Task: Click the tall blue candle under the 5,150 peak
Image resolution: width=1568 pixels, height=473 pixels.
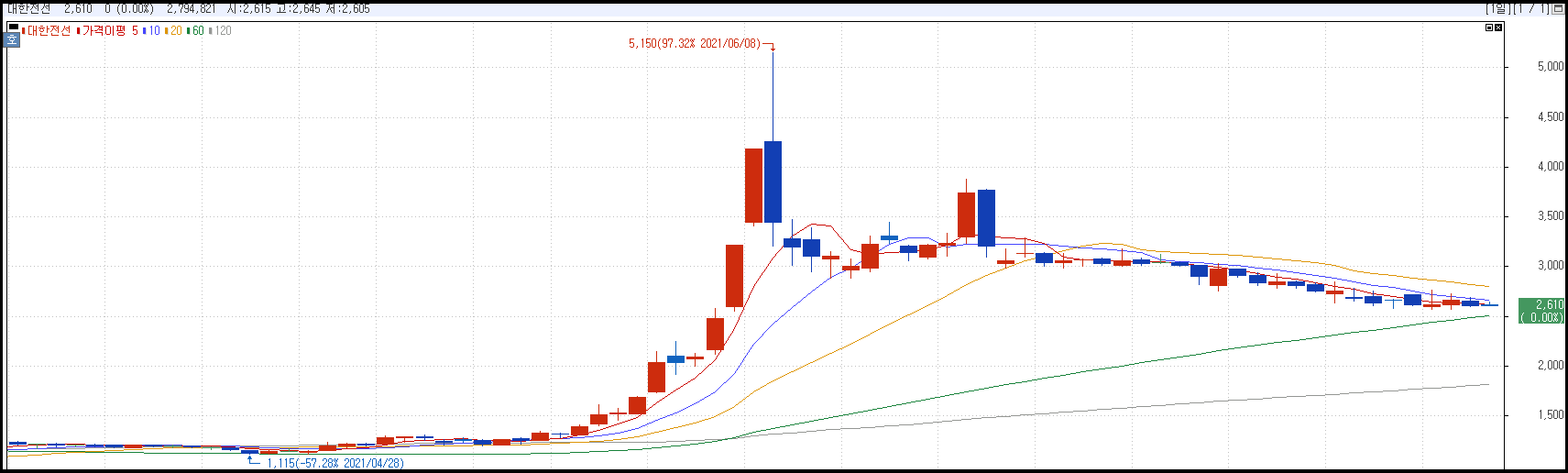Action: click(x=773, y=181)
